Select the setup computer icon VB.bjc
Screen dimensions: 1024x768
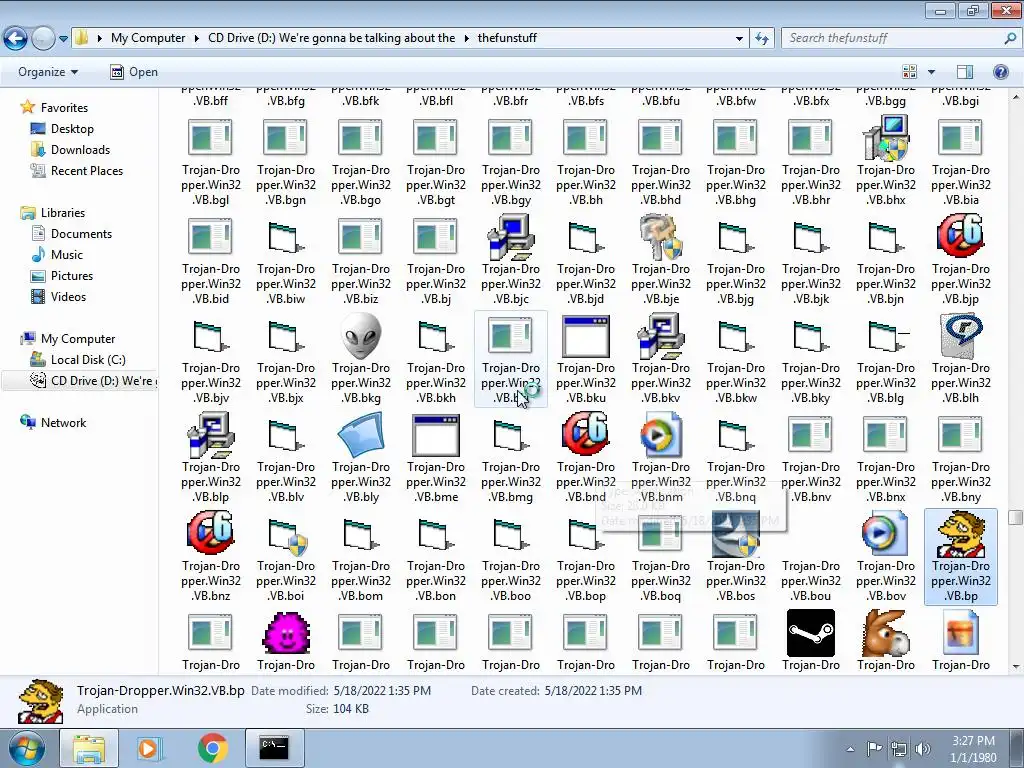point(511,237)
